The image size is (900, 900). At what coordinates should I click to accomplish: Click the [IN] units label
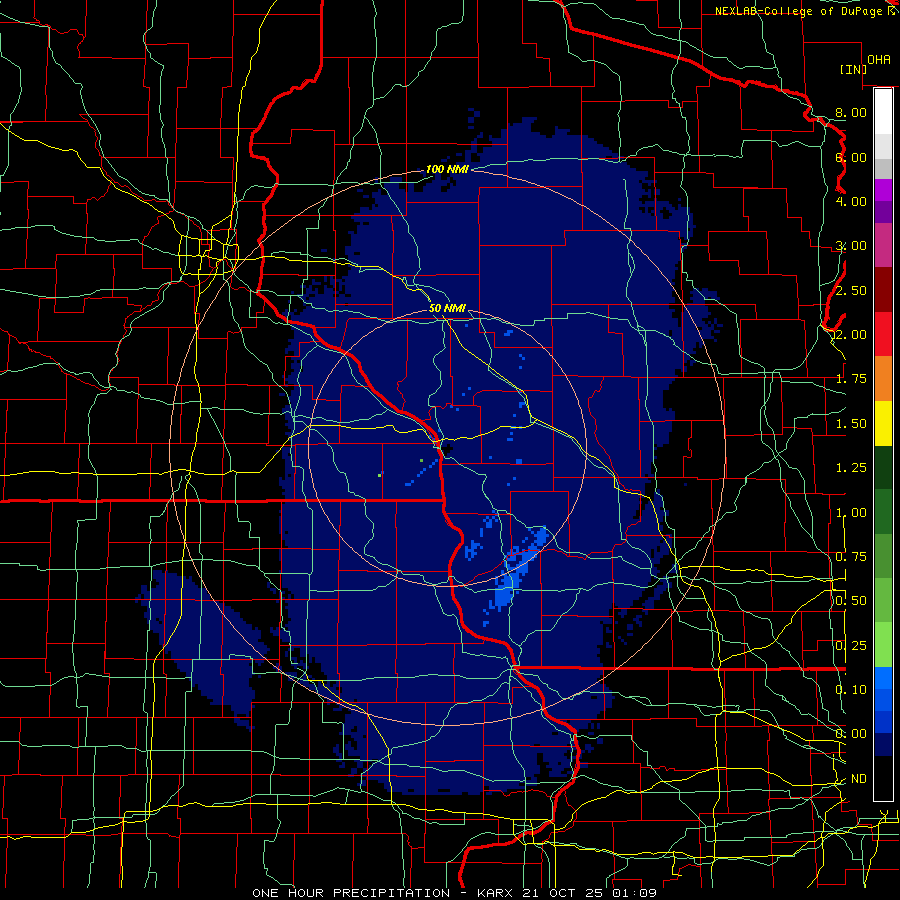coord(854,69)
